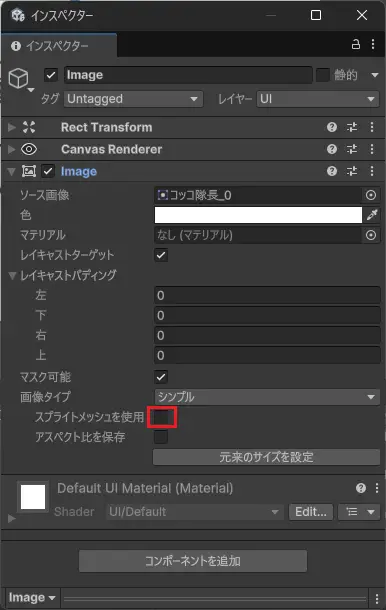Click the 右 padding value field
This screenshot has width=386, height=610.
(x=267, y=335)
